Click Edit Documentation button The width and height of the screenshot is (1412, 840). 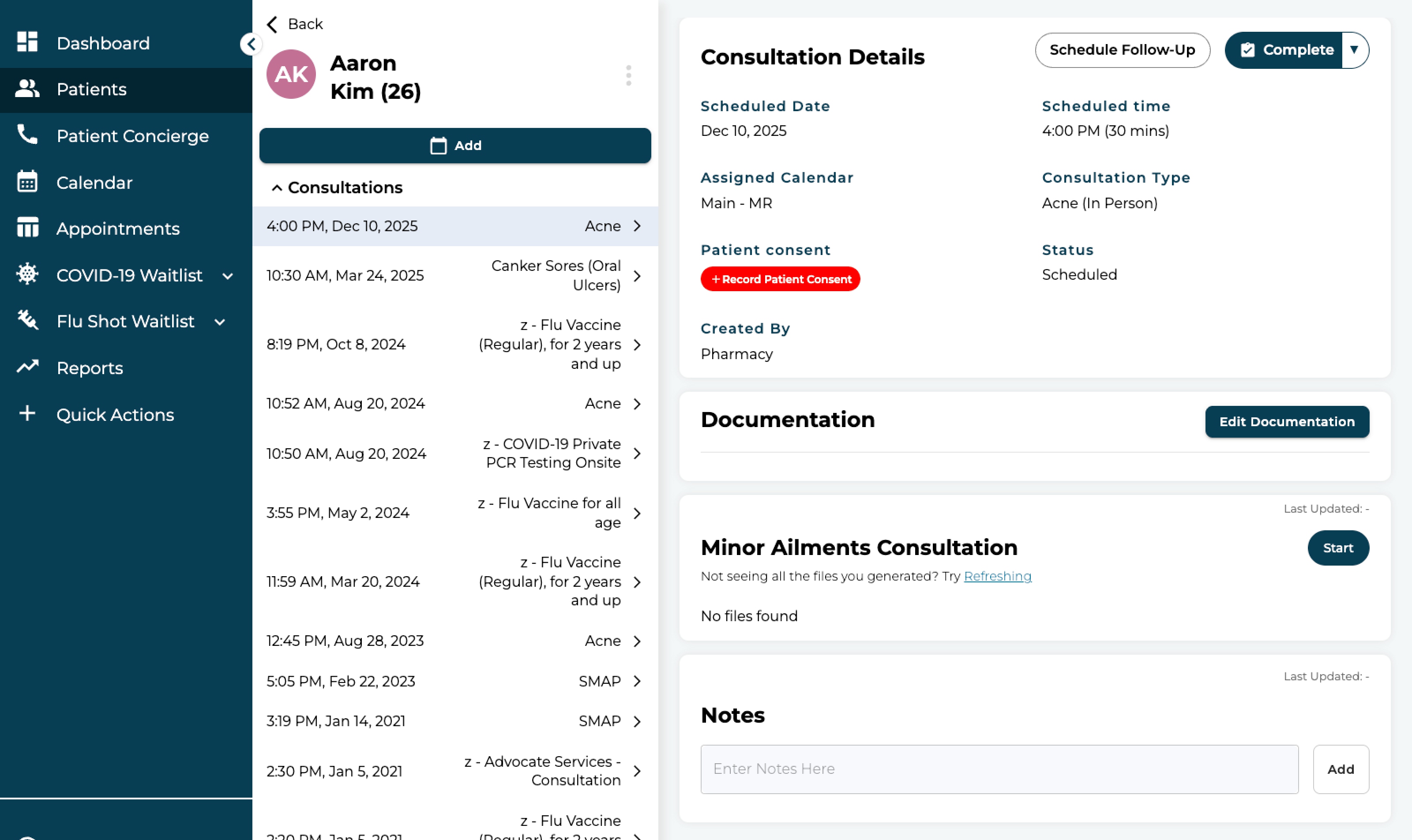[x=1287, y=422]
